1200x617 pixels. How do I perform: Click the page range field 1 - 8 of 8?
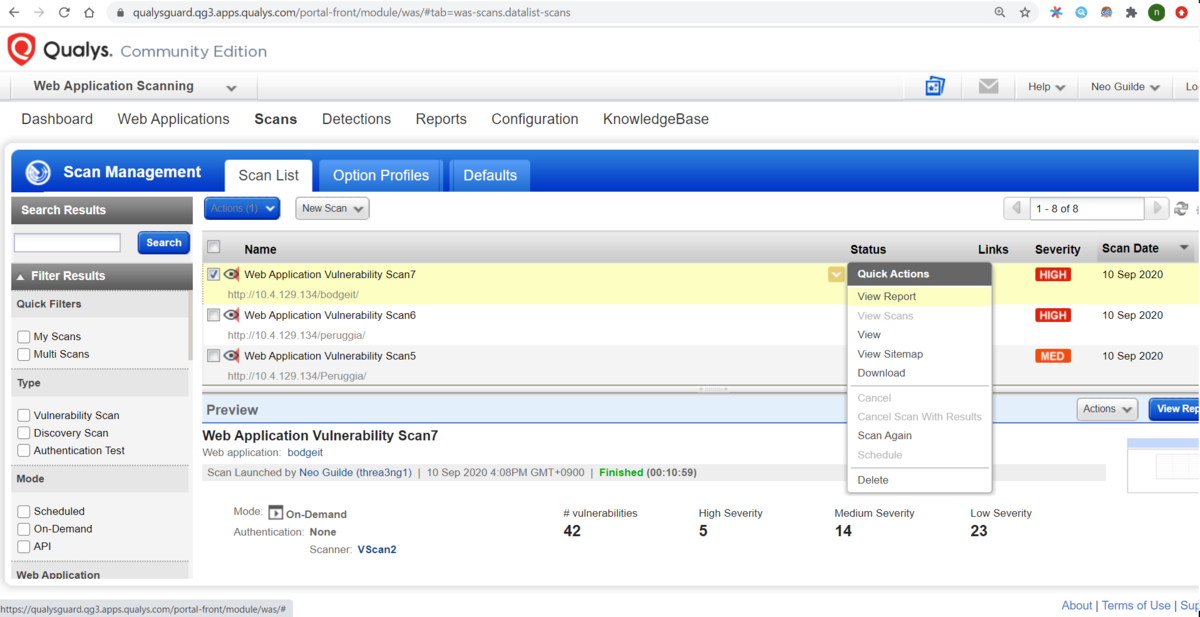[x=1086, y=208]
